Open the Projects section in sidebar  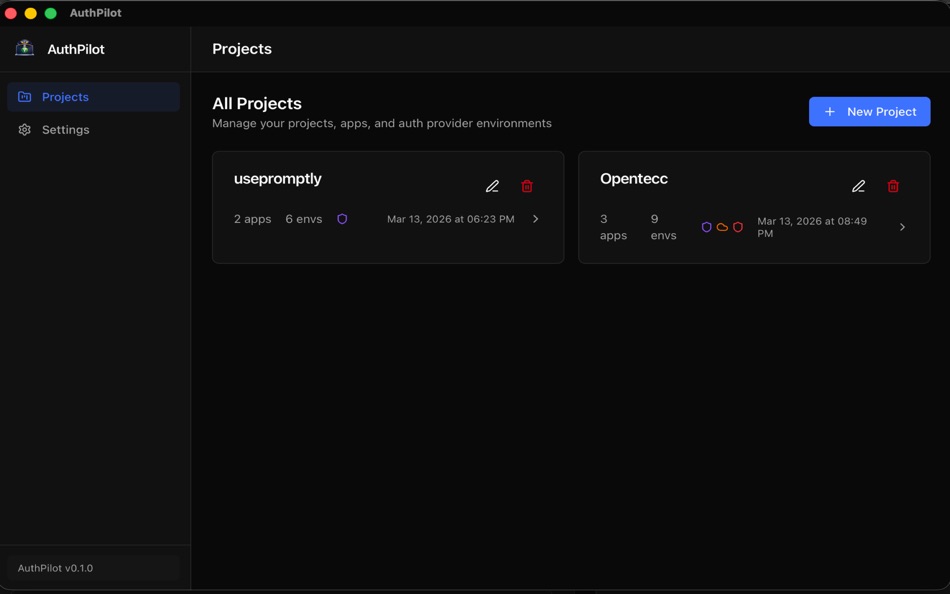pyautogui.click(x=93, y=97)
